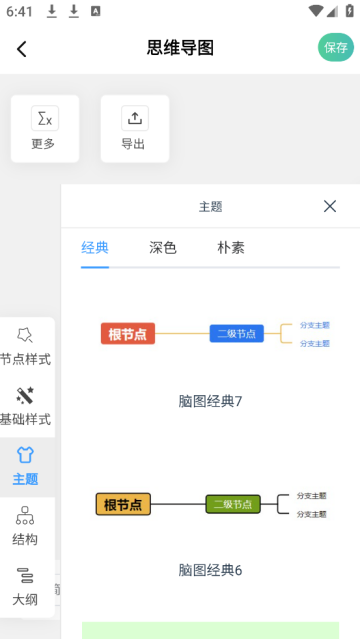Tap the battery icon in status bar
The height and width of the screenshot is (639, 360).
(x=350, y=11)
